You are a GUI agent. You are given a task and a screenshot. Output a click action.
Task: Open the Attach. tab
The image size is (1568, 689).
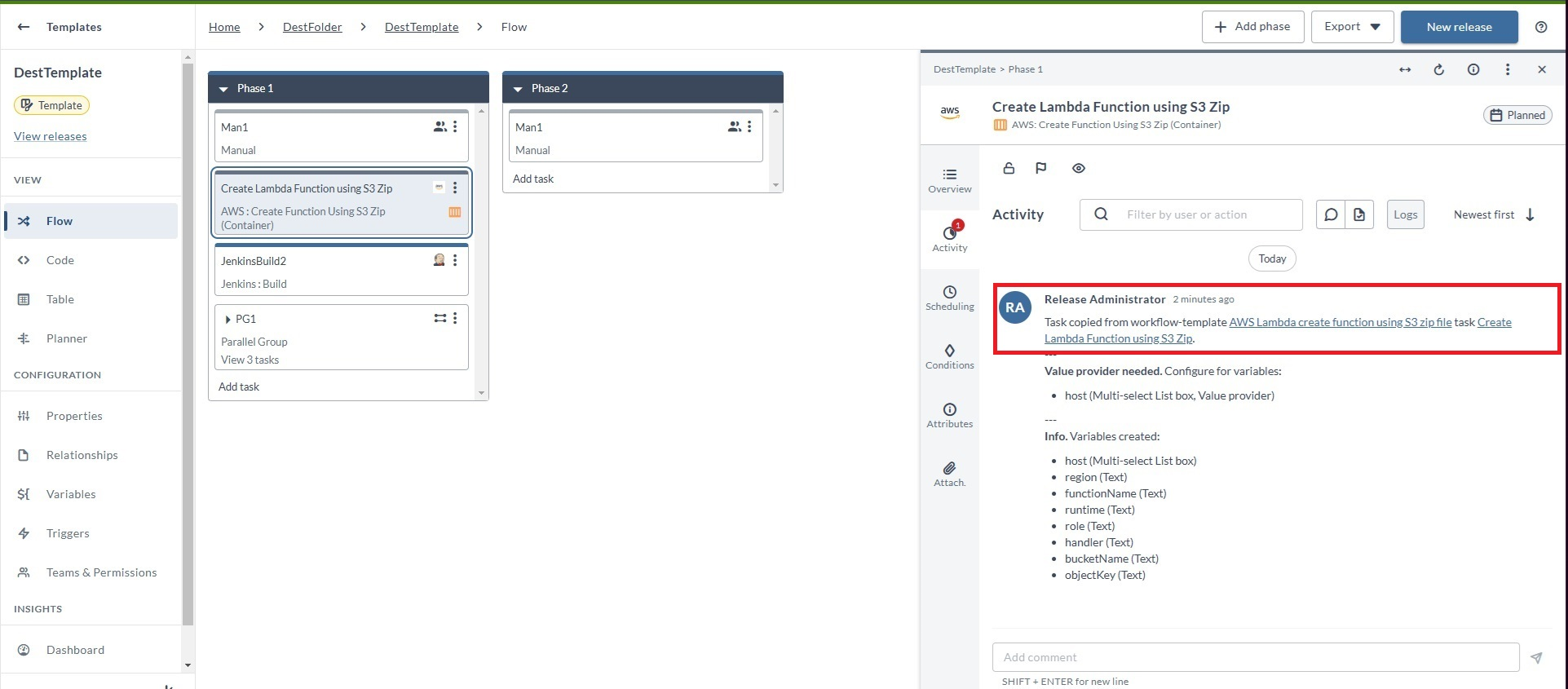point(950,474)
